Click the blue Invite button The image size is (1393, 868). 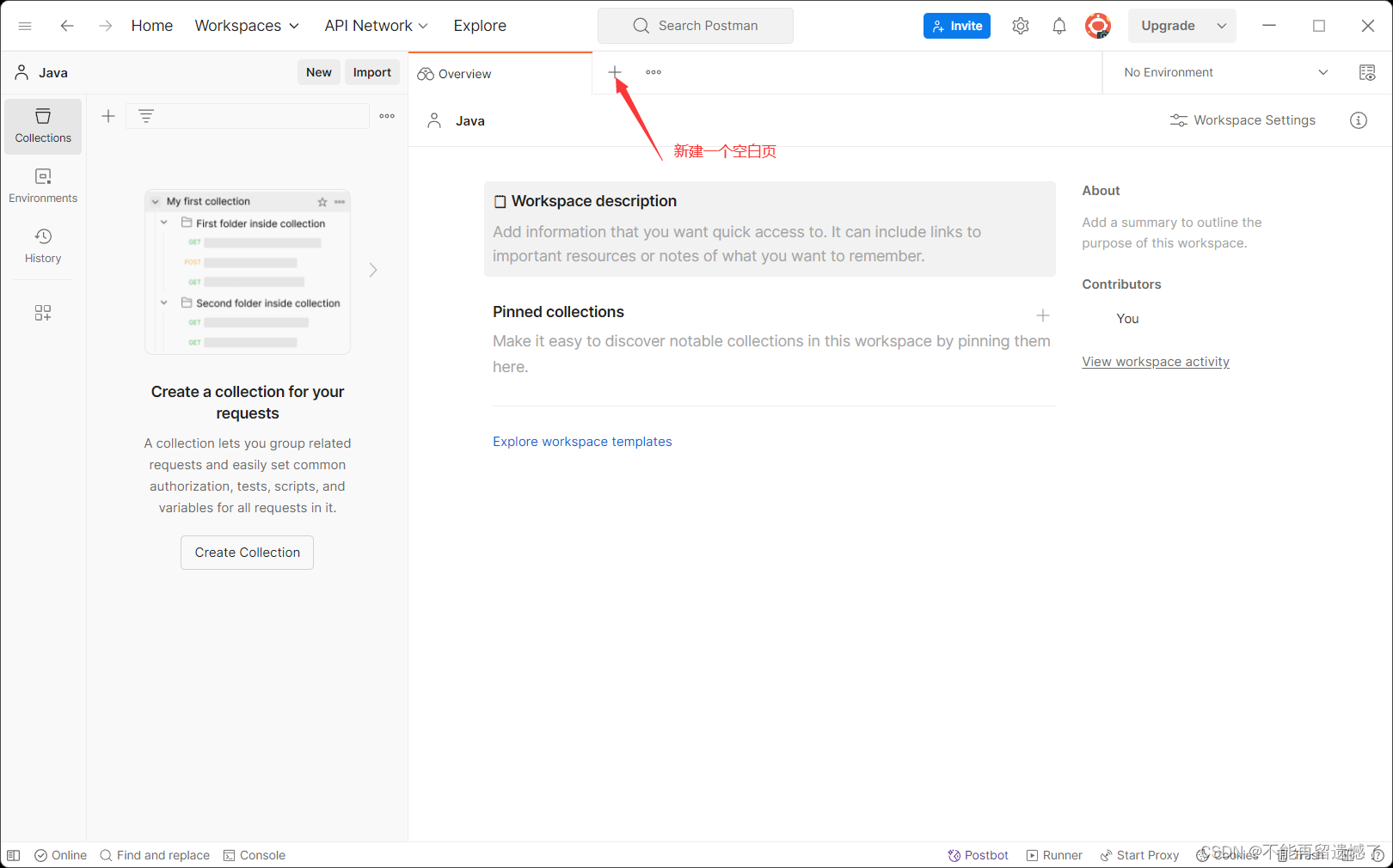click(957, 26)
